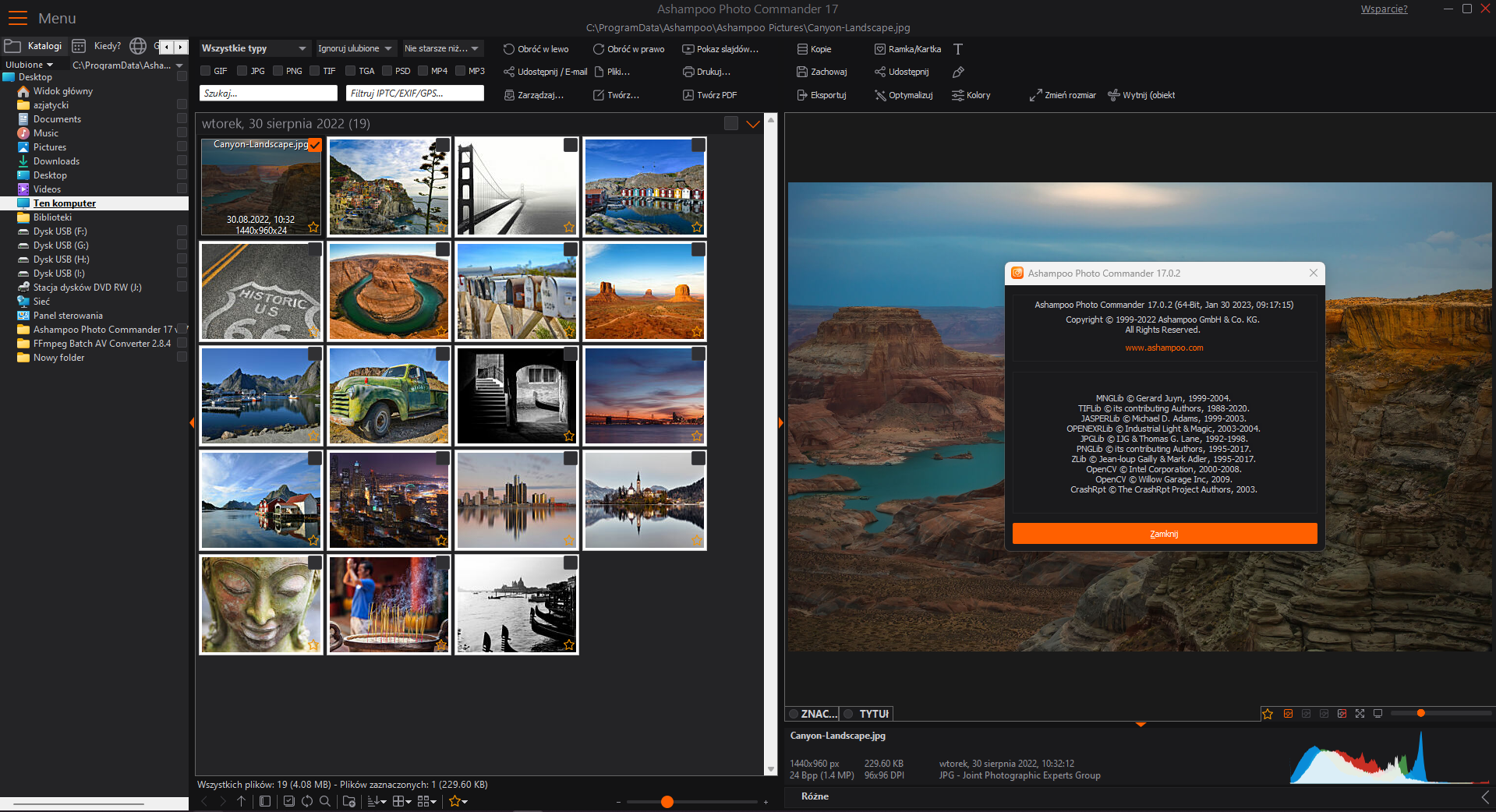Click the magnifier search icon in bottom toolbar
Screen dimensions: 1496x812
coord(325,801)
